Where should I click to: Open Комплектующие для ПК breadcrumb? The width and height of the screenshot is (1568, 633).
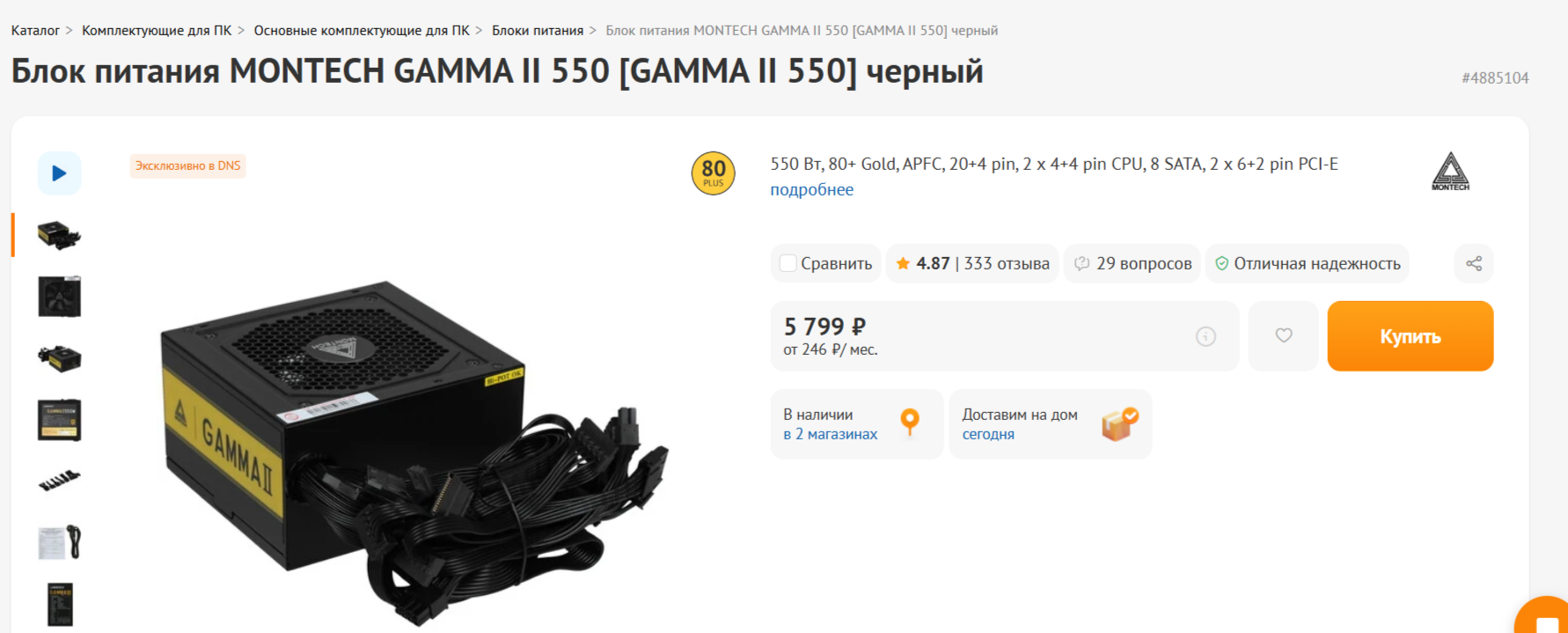point(157,31)
